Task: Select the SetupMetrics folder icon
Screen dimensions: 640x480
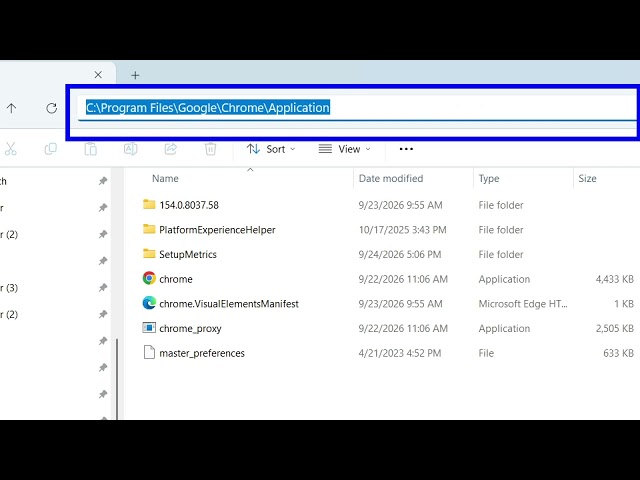Action: point(149,253)
